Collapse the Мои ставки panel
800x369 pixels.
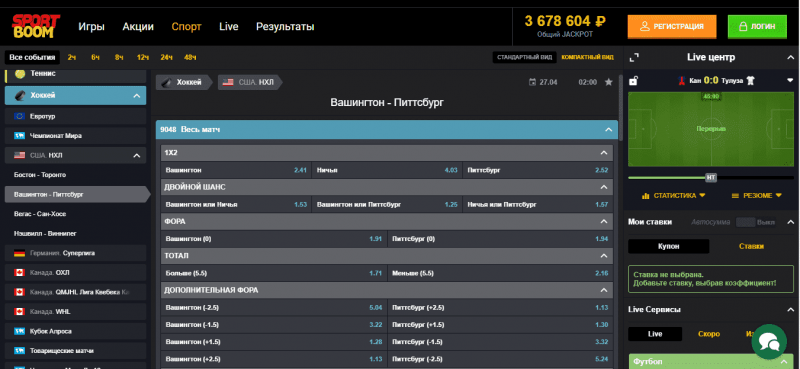click(x=790, y=222)
